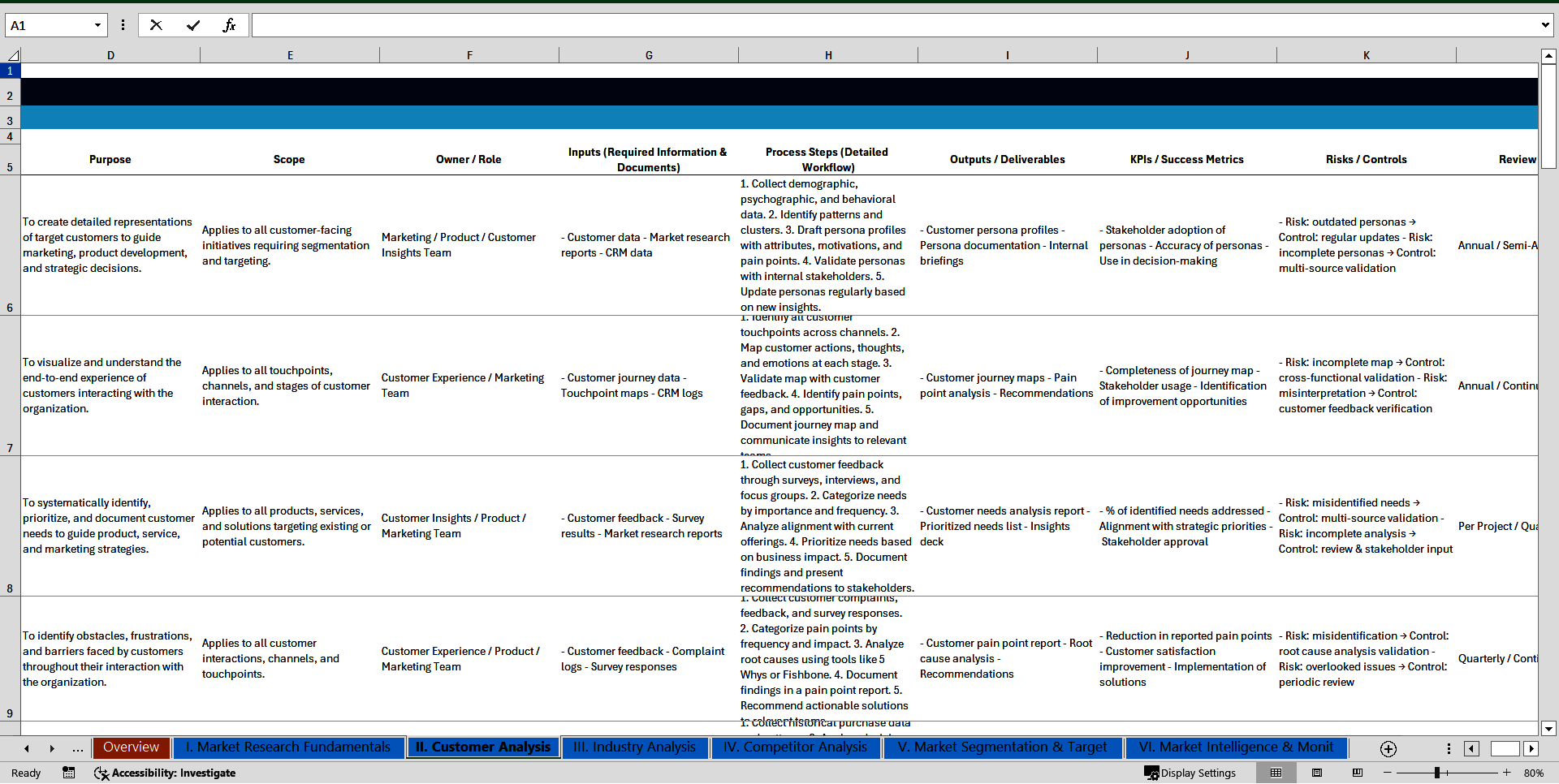Image resolution: width=1559 pixels, height=784 pixels.
Task: Switch to III. Industry Analysis tab
Action: (634, 747)
